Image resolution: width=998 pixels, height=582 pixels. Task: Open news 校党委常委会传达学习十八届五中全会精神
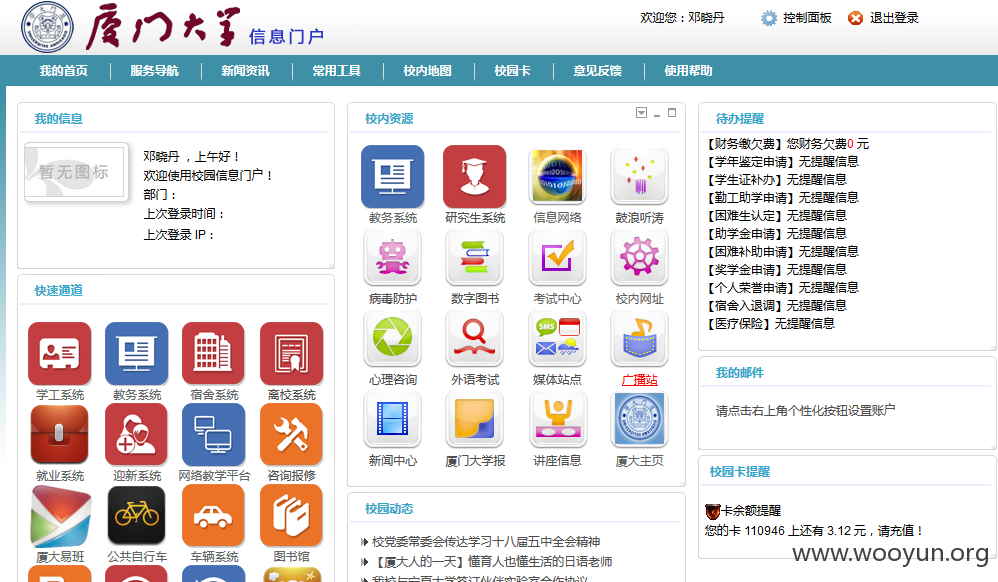pos(486,542)
